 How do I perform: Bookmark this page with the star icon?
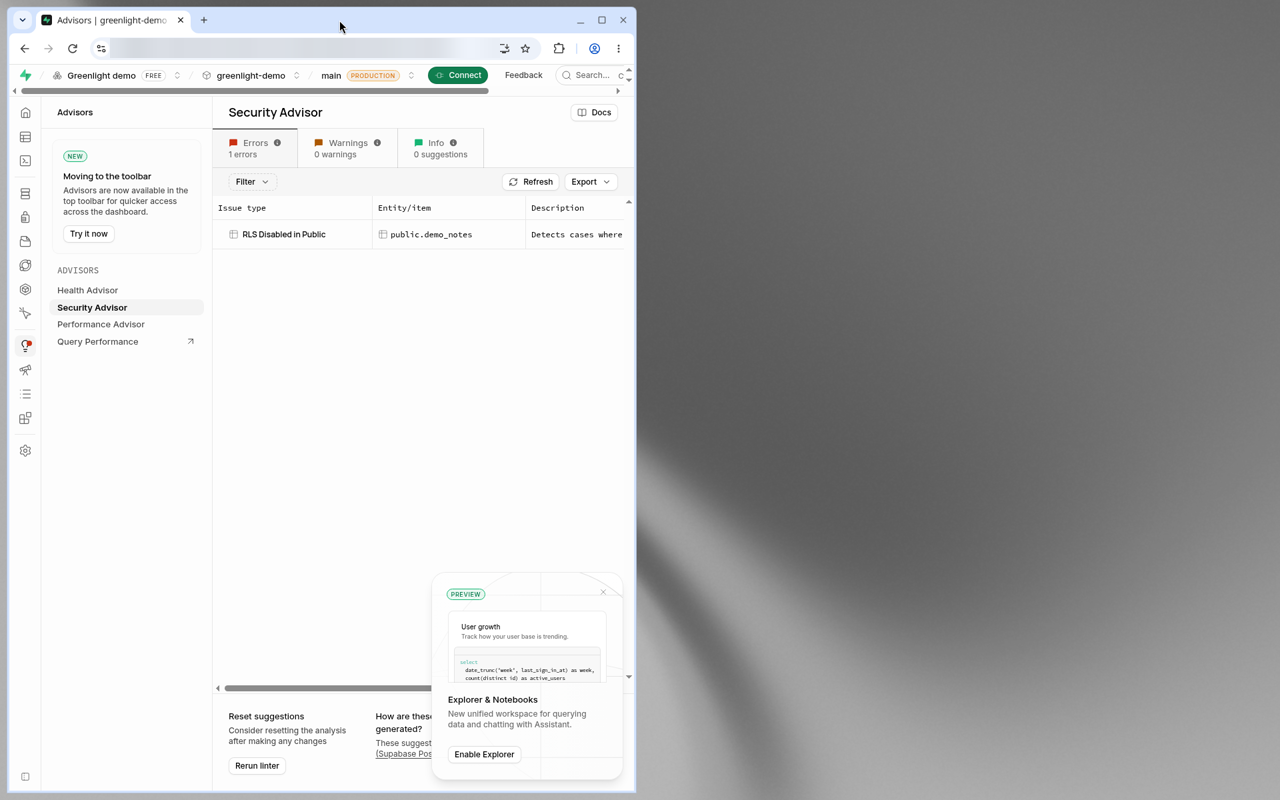click(x=525, y=48)
